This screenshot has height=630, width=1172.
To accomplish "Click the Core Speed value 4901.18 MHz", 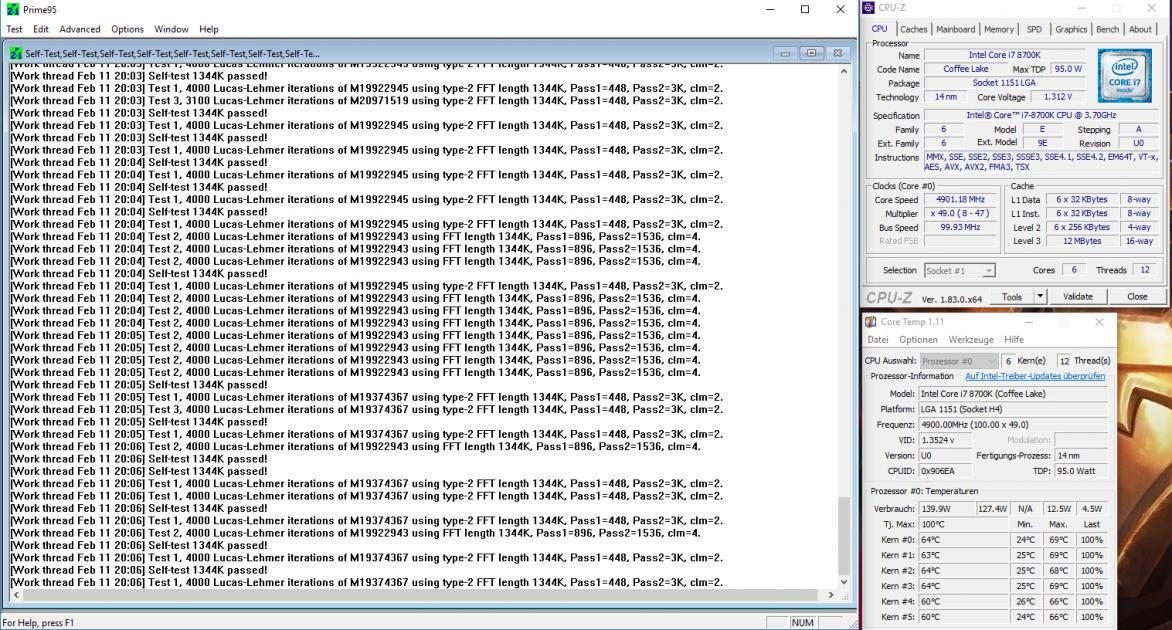I will tap(960, 200).
